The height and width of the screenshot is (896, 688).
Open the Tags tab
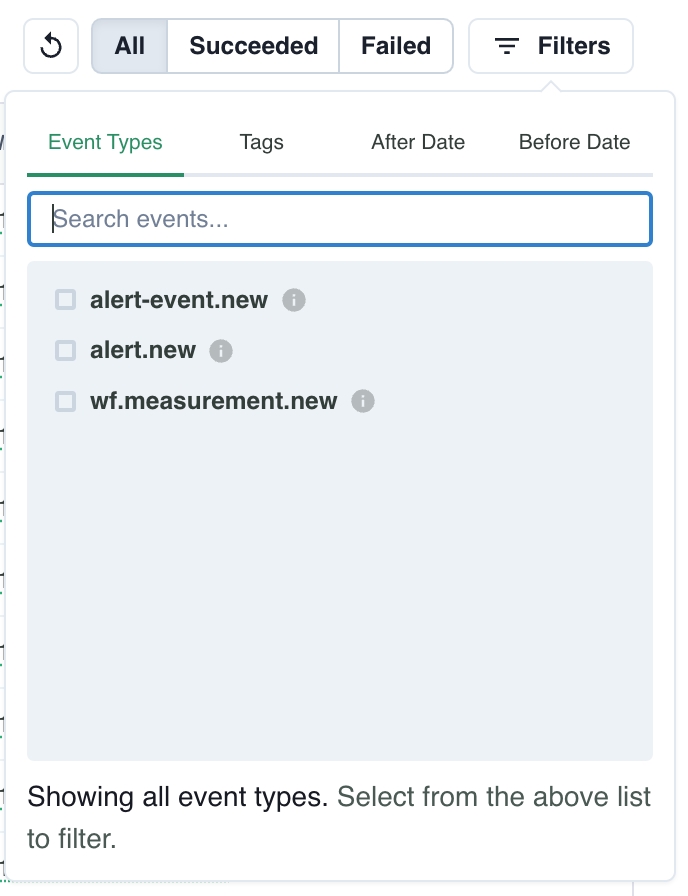point(262,142)
